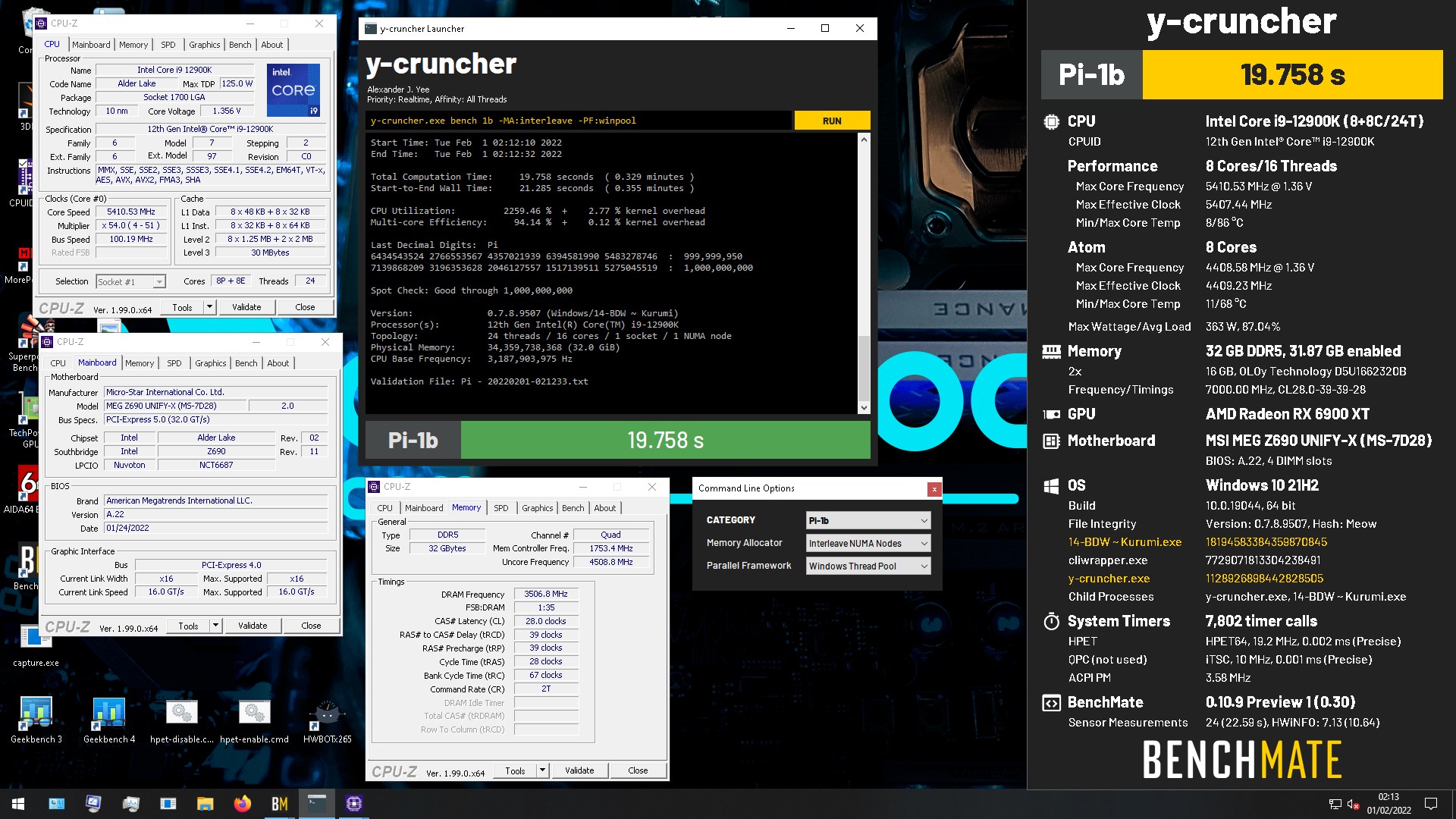
Task: Click Validate in the Memory CPU-Z window
Action: coord(579,770)
